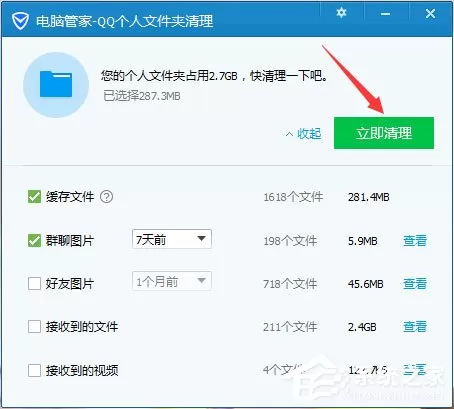Viewport: 454px width, 409px height.
Task: Click the help icon beside 缓存文件
Action: pyautogui.click(x=107, y=197)
